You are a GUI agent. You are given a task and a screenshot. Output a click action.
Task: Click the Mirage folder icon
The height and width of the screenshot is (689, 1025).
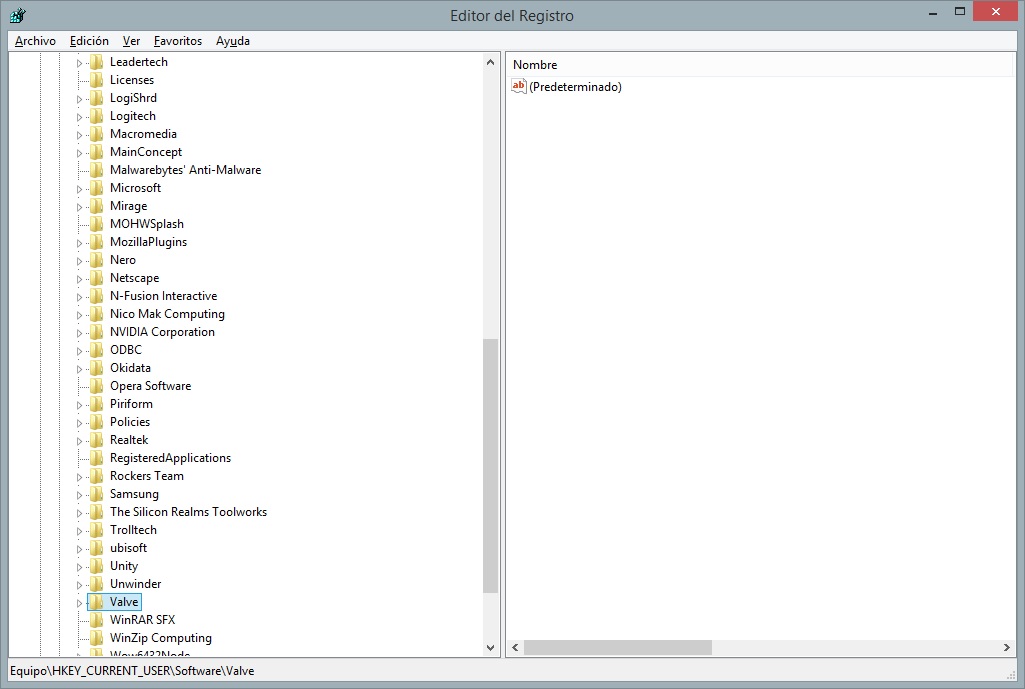pos(97,206)
